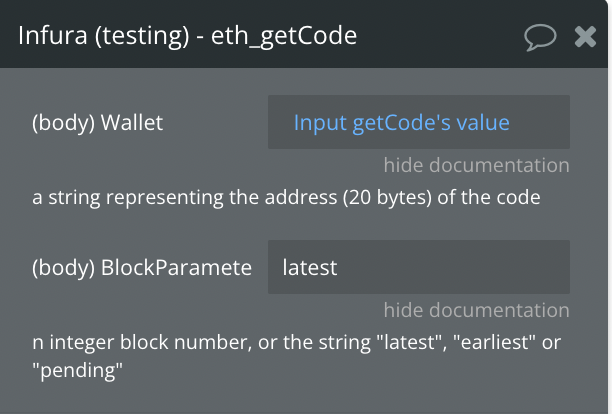This screenshot has width=612, height=414.
Task: Close the eth_getCode property panel
Action: tap(586, 37)
